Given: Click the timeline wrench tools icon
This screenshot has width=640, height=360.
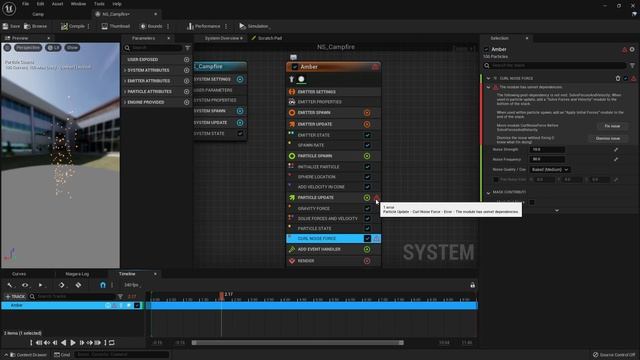Looking at the screenshot, I should 10,285.
